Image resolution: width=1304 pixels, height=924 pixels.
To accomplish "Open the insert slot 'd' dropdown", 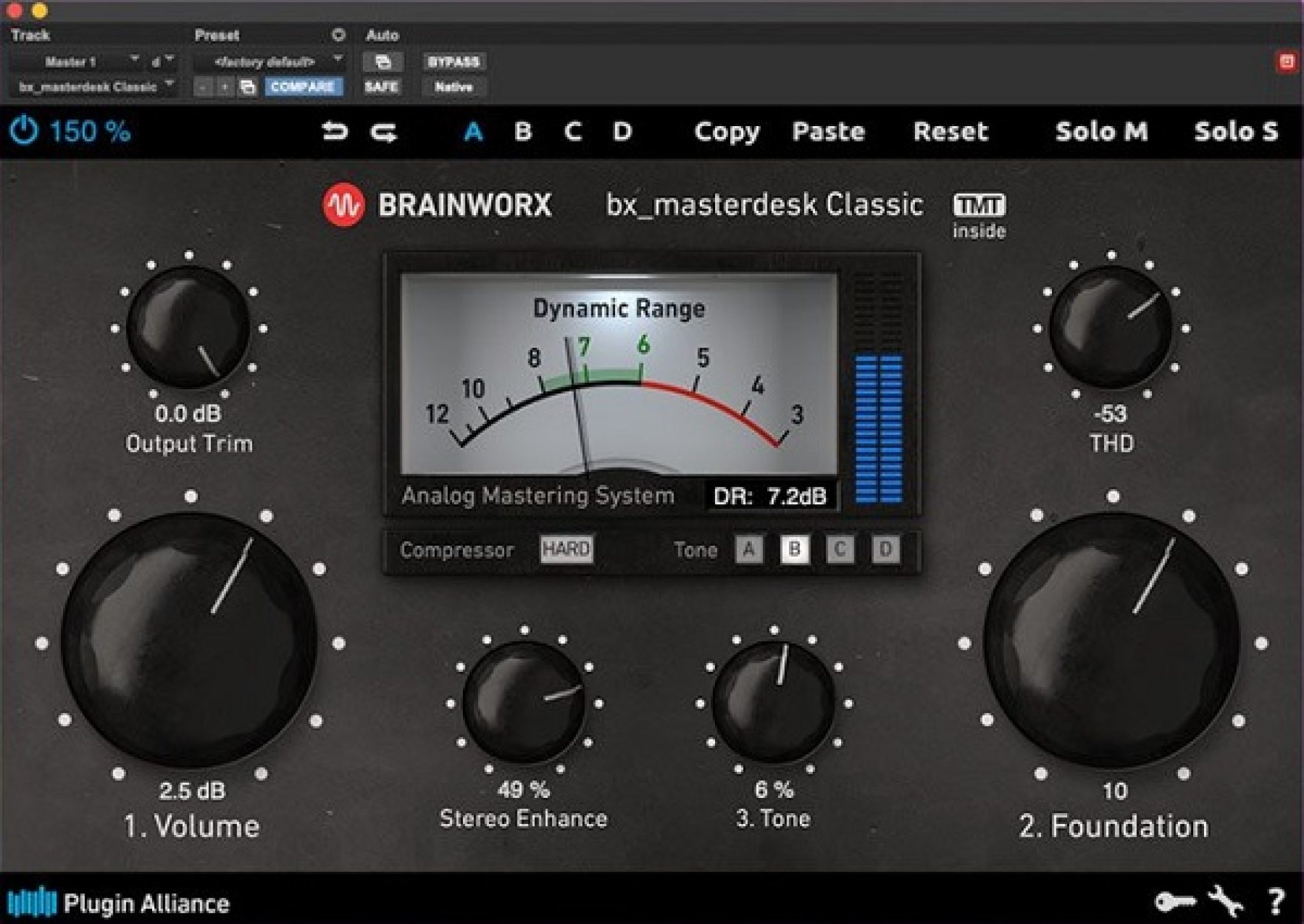I will [x=163, y=62].
